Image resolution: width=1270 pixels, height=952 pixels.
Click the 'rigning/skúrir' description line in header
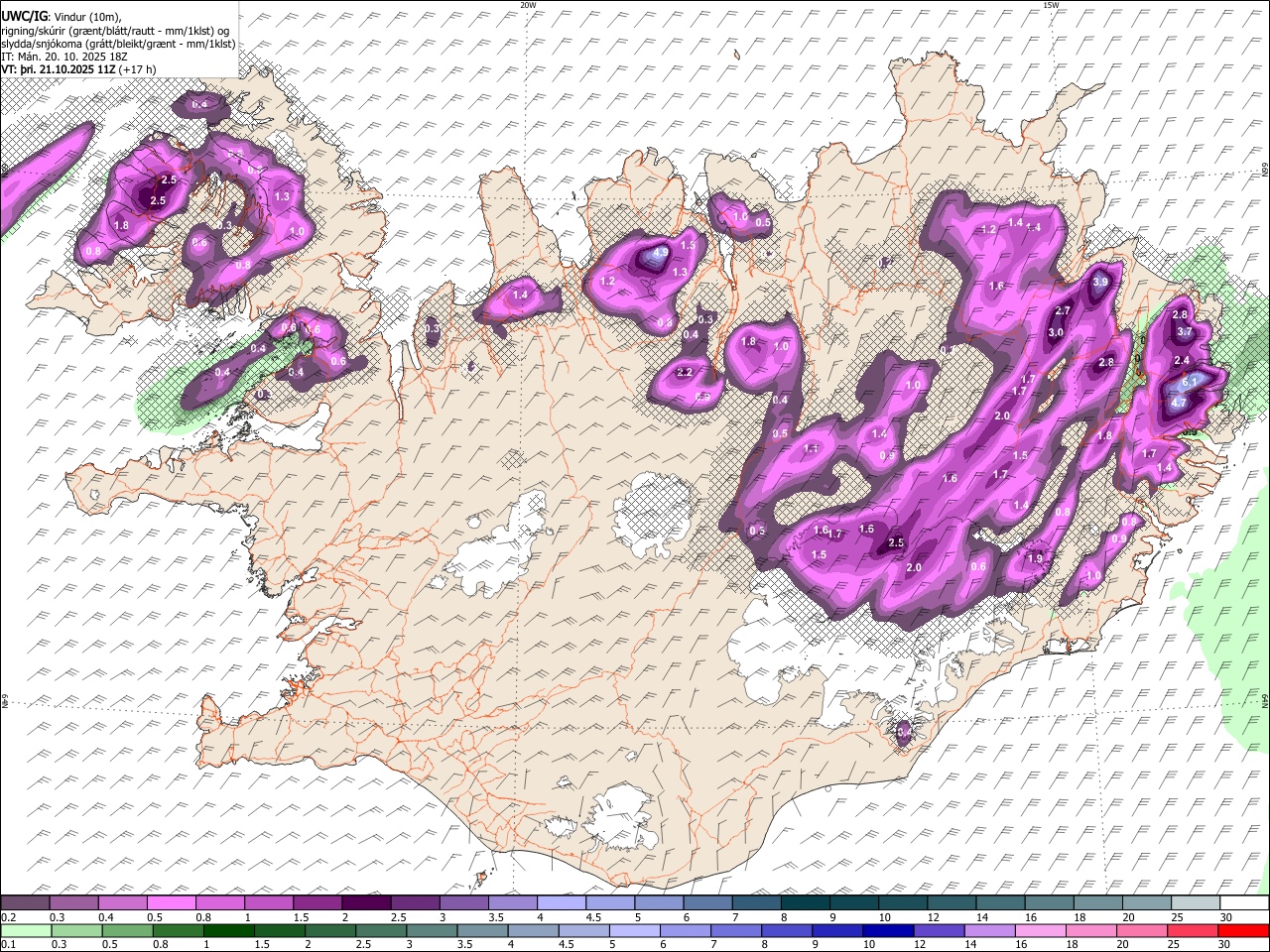tap(117, 31)
